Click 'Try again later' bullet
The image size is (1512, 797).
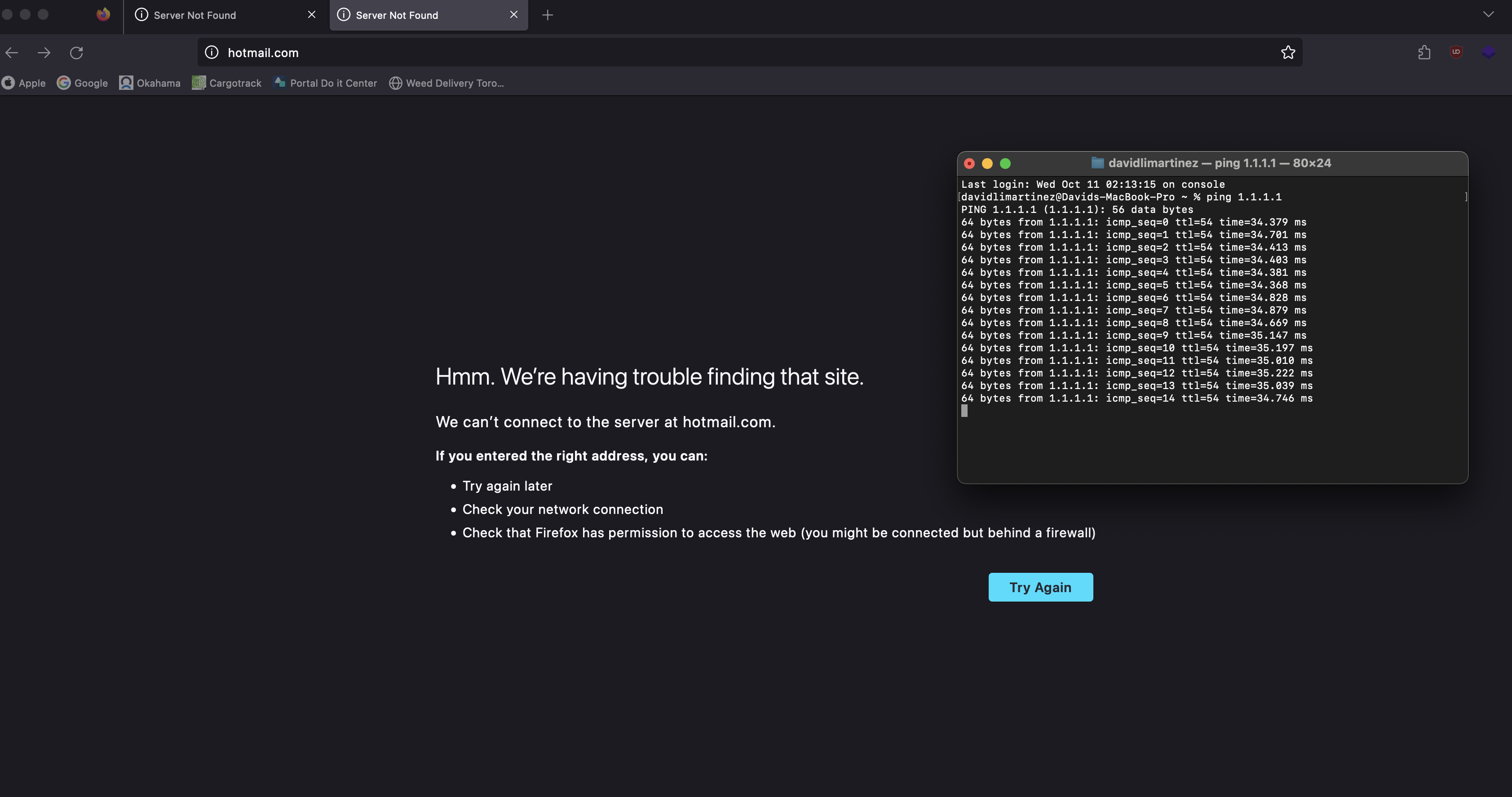pyautogui.click(x=507, y=486)
